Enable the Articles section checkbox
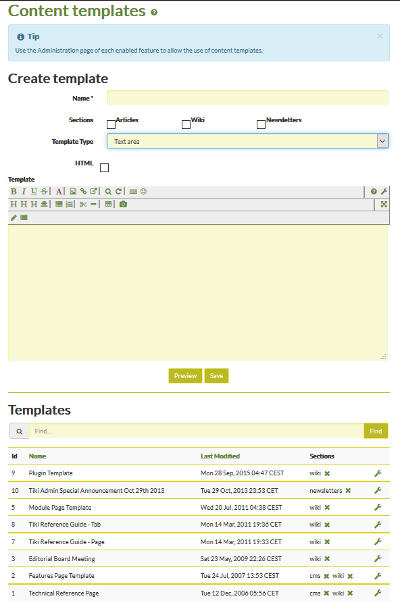Viewport: 400px width, 609px height. (111, 124)
